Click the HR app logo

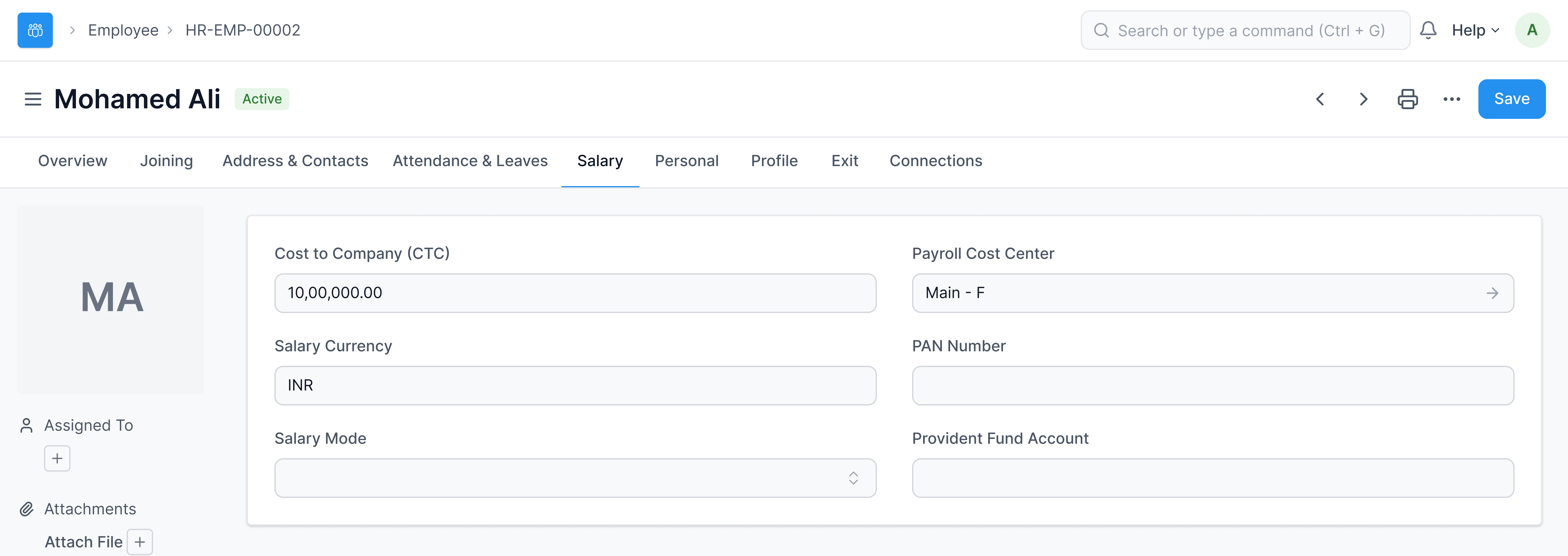[x=35, y=29]
